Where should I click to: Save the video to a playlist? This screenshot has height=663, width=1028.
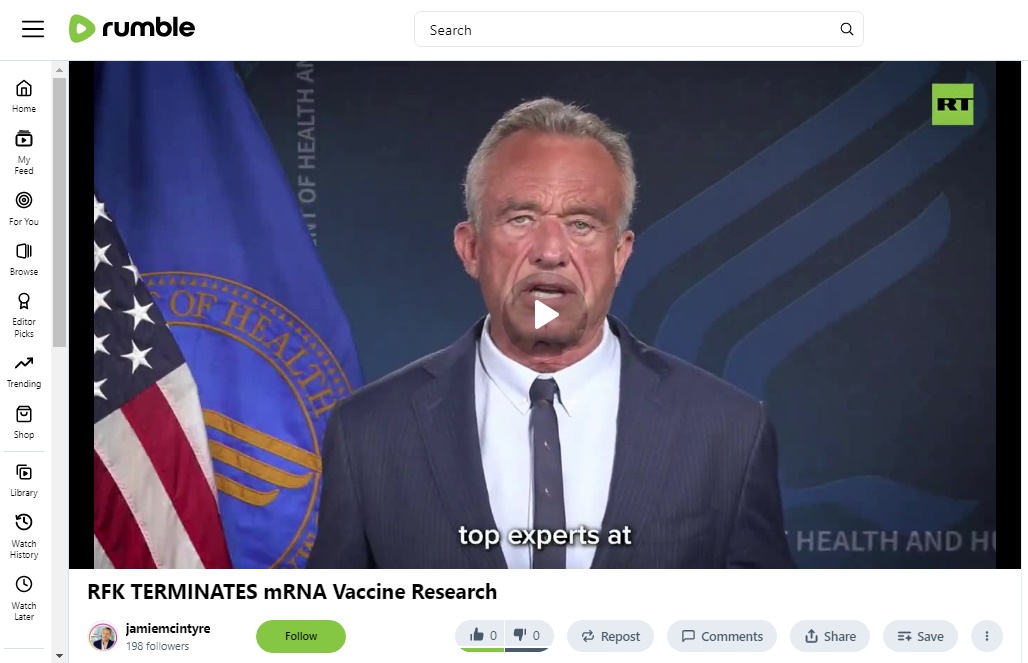coord(920,636)
